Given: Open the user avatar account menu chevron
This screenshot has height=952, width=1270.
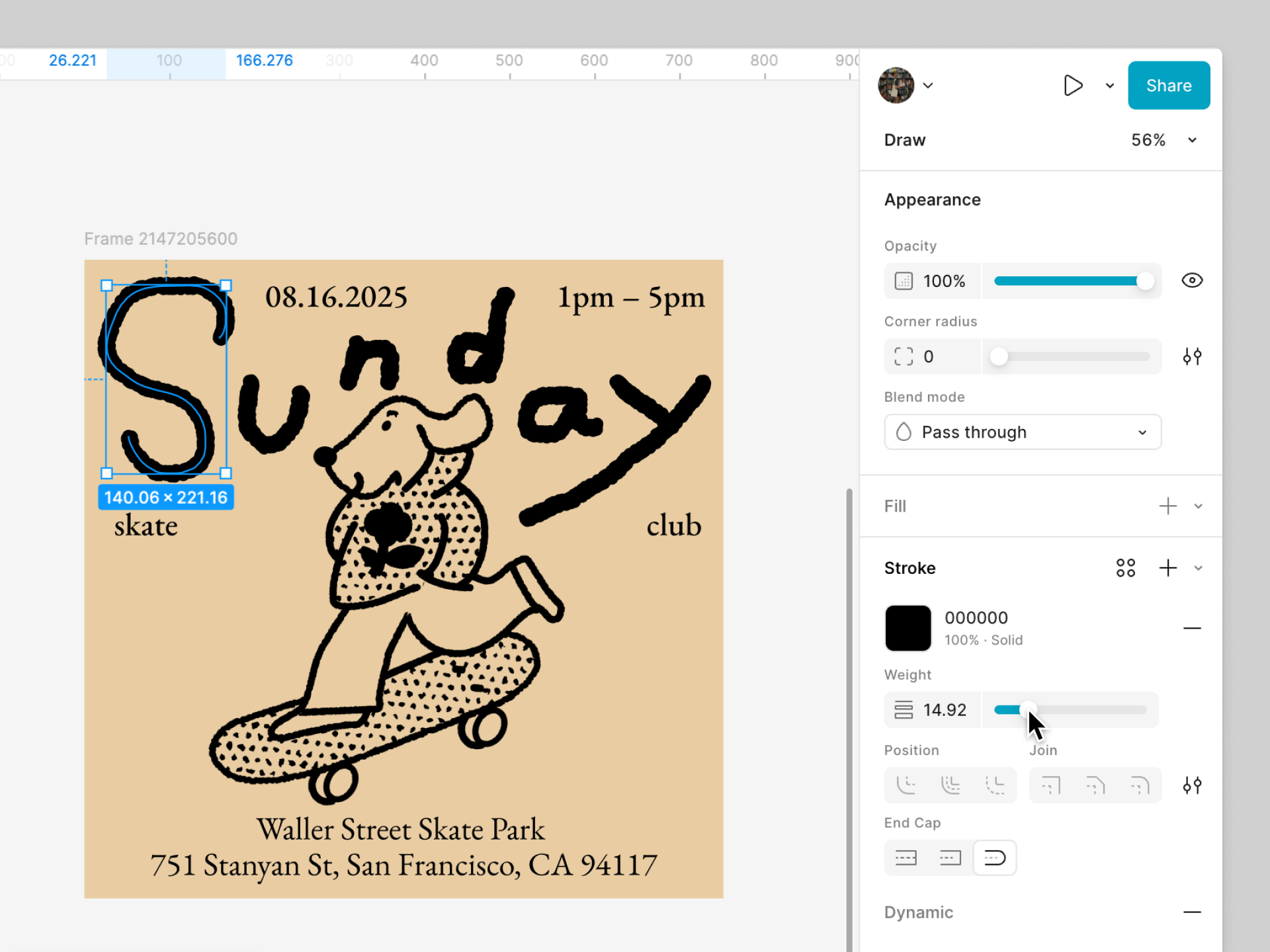Looking at the screenshot, I should 928,85.
